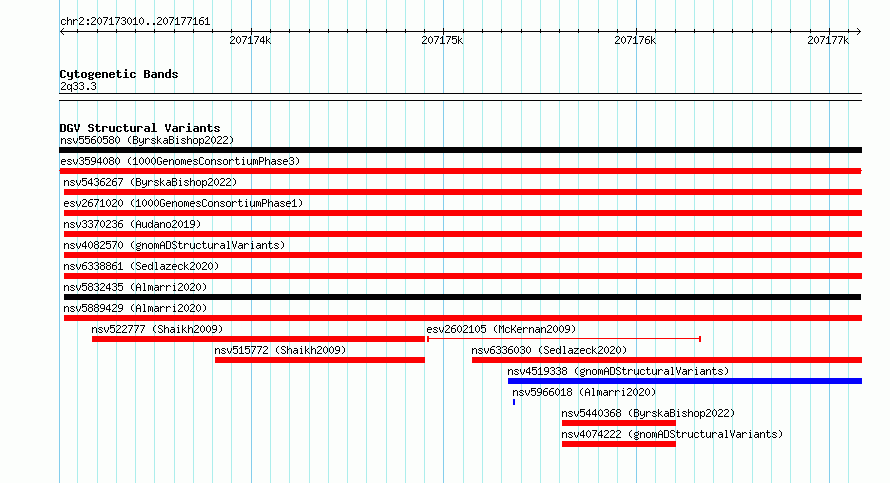Click the 207174k ruler tick label

(250, 40)
